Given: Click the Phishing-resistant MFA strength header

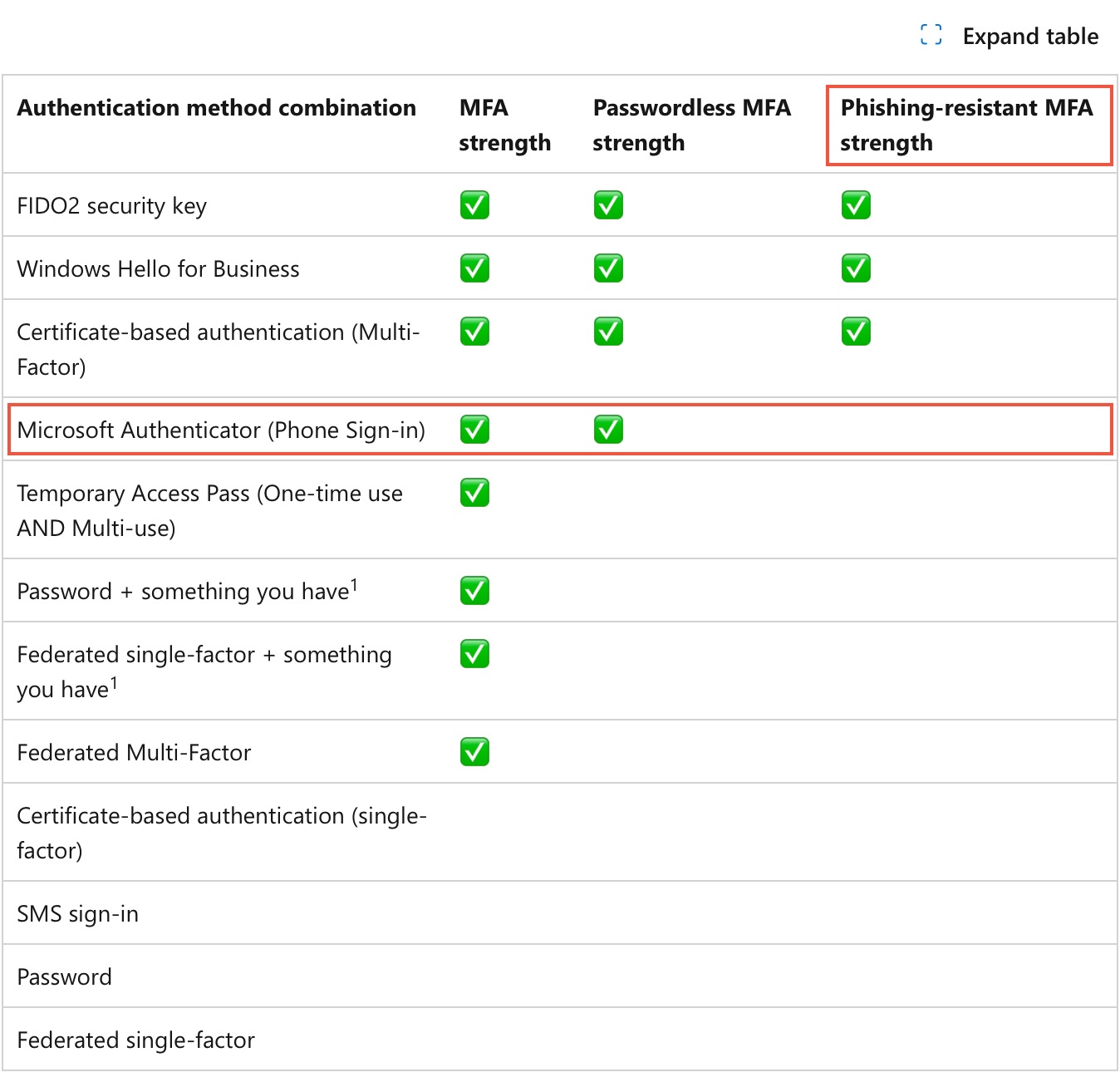Looking at the screenshot, I should point(965,125).
